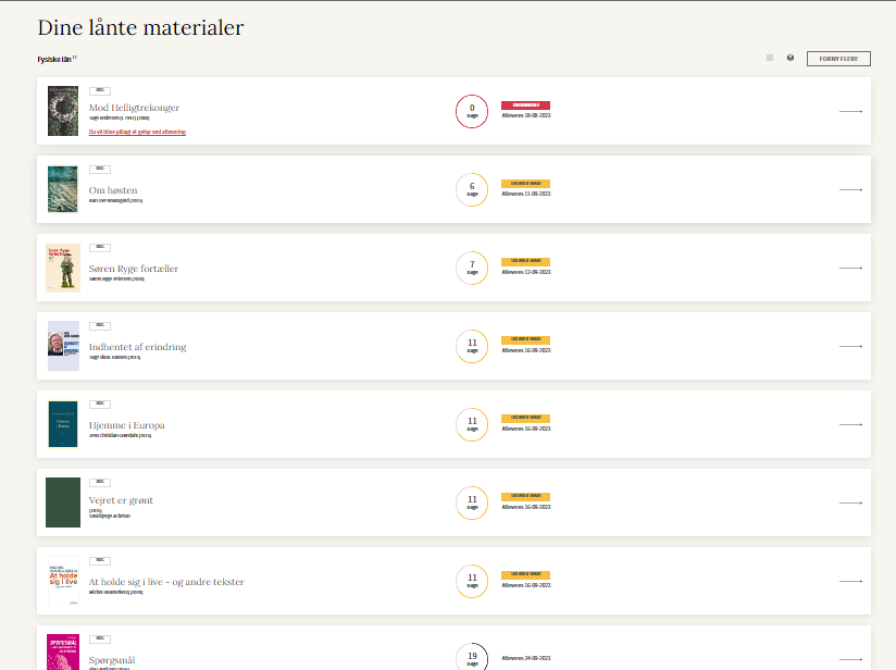Open details arrow for Om høsten
Image resolution: width=896 pixels, height=670 pixels.
(x=850, y=189)
